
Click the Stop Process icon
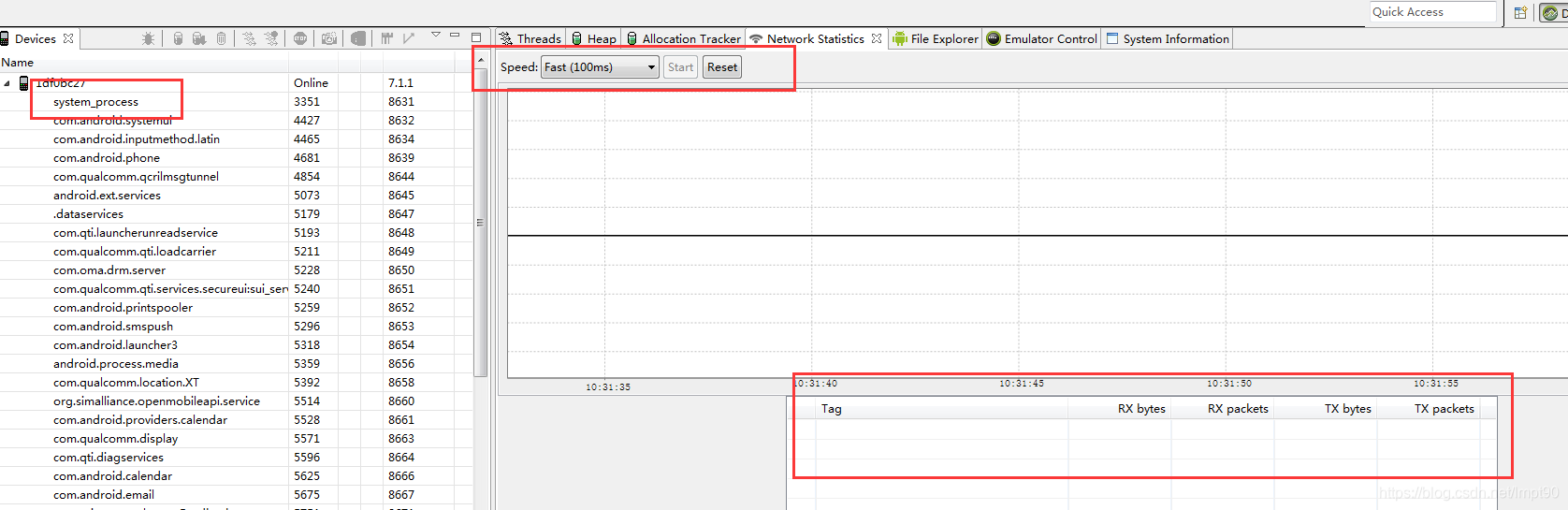[300, 38]
